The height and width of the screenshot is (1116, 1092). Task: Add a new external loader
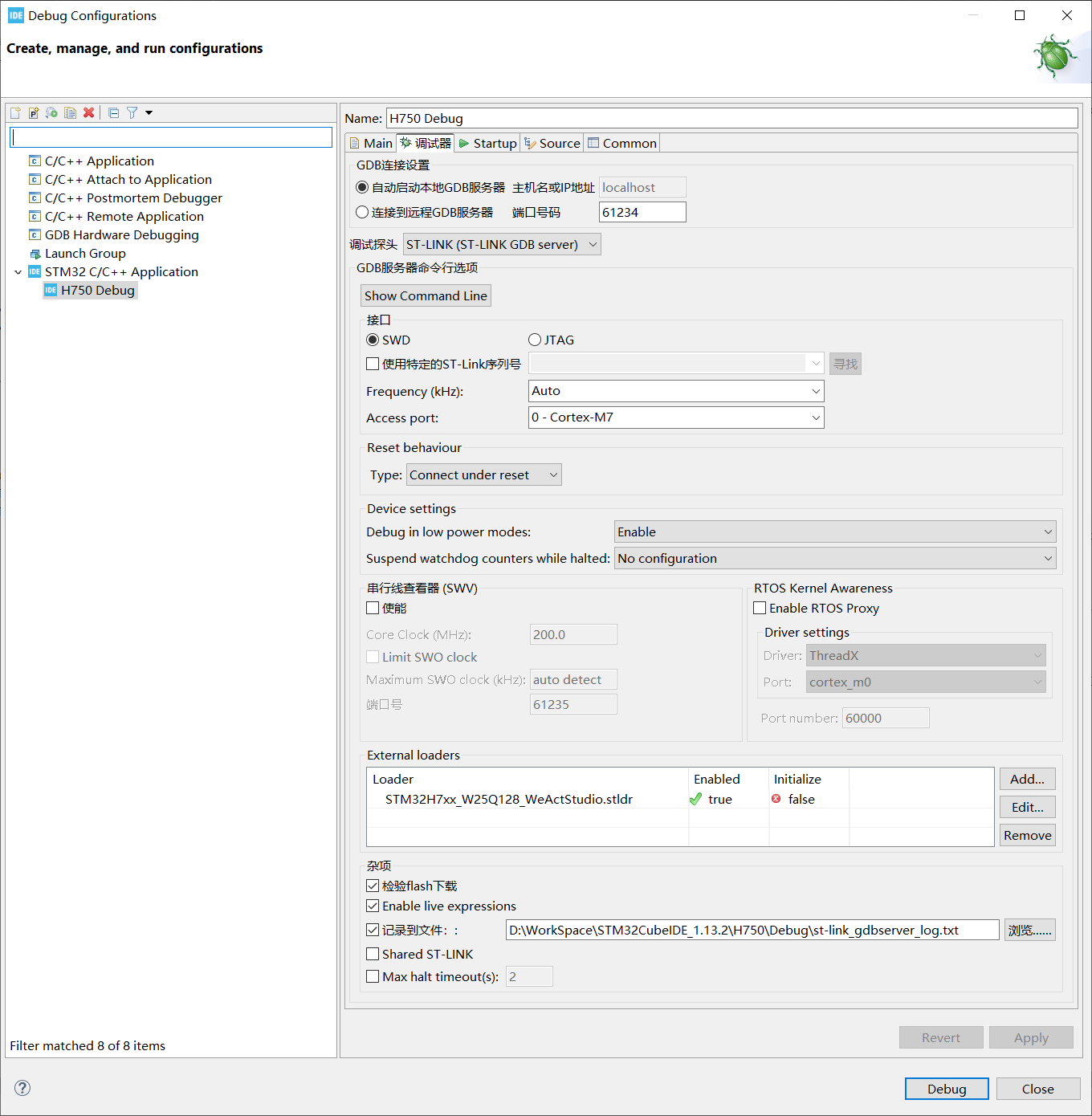1027,779
